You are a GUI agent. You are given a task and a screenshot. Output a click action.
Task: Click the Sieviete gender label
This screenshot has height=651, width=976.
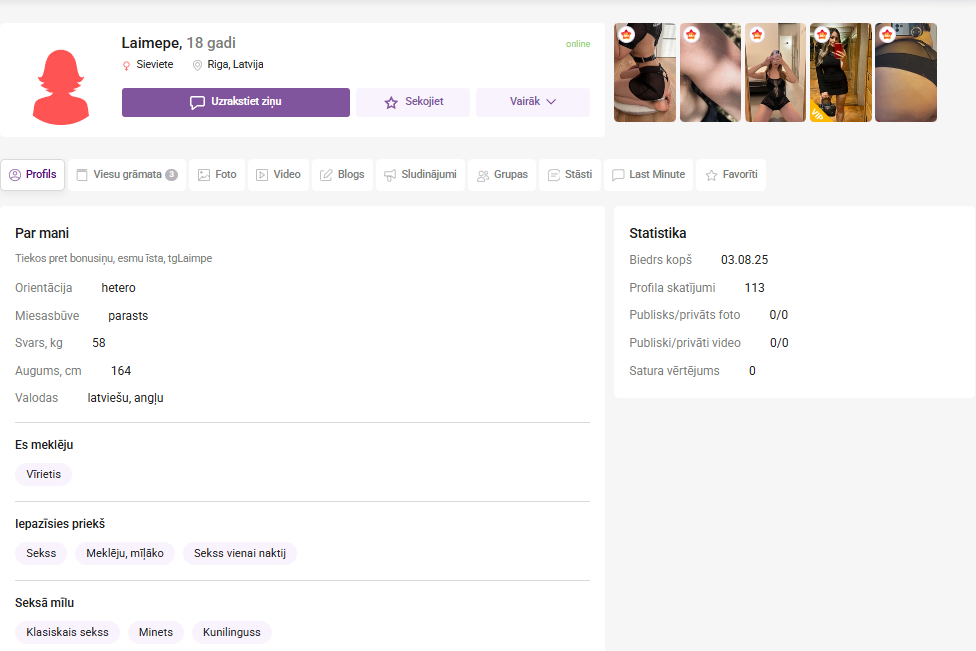tap(155, 64)
